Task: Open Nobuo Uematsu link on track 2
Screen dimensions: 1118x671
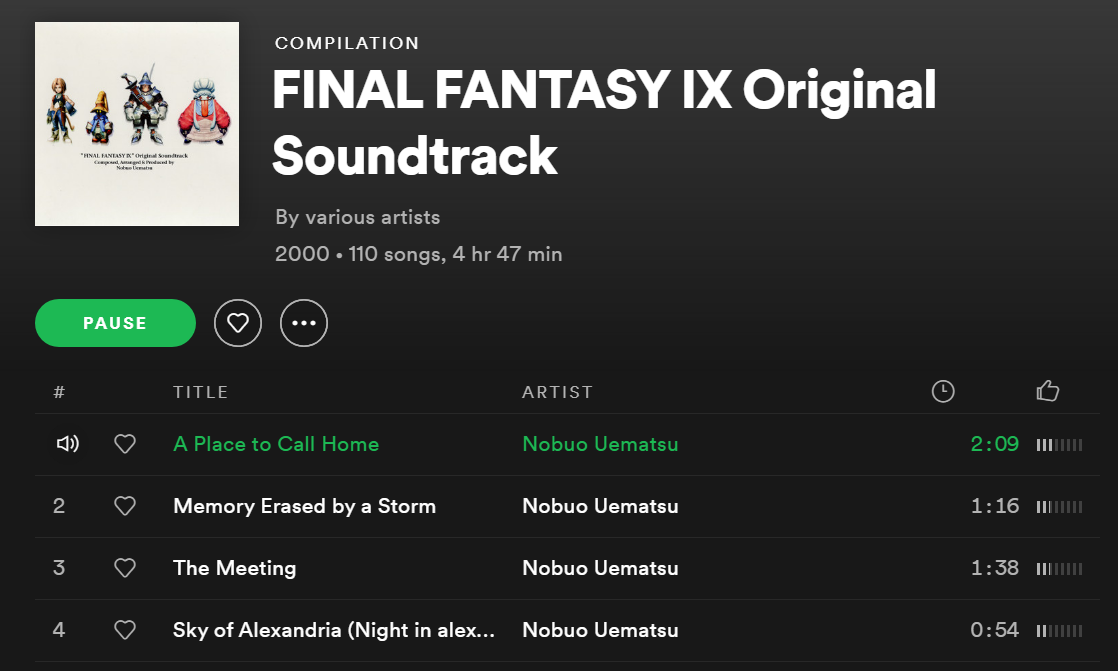Action: point(600,506)
